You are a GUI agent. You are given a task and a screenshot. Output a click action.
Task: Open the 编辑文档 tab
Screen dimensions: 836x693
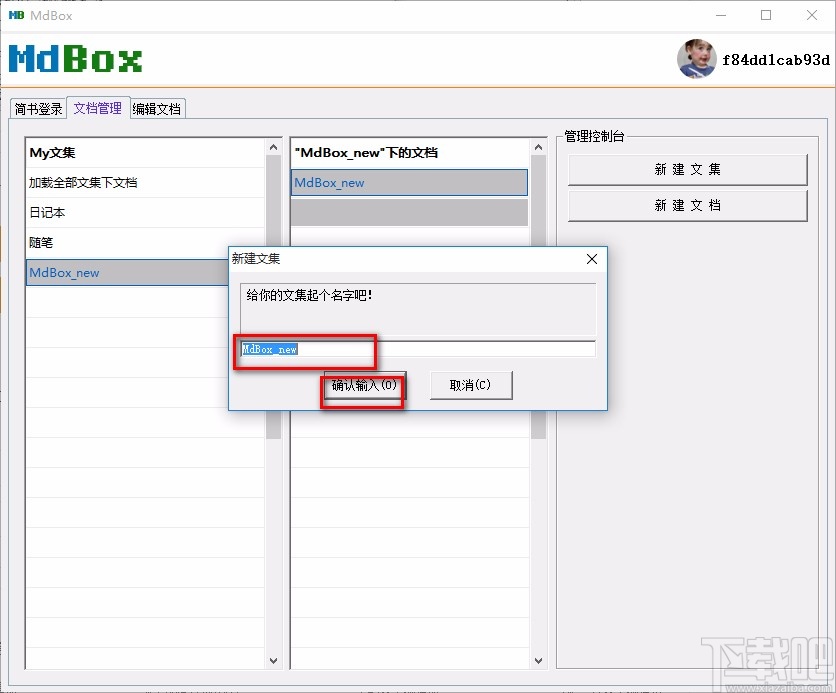click(x=156, y=108)
